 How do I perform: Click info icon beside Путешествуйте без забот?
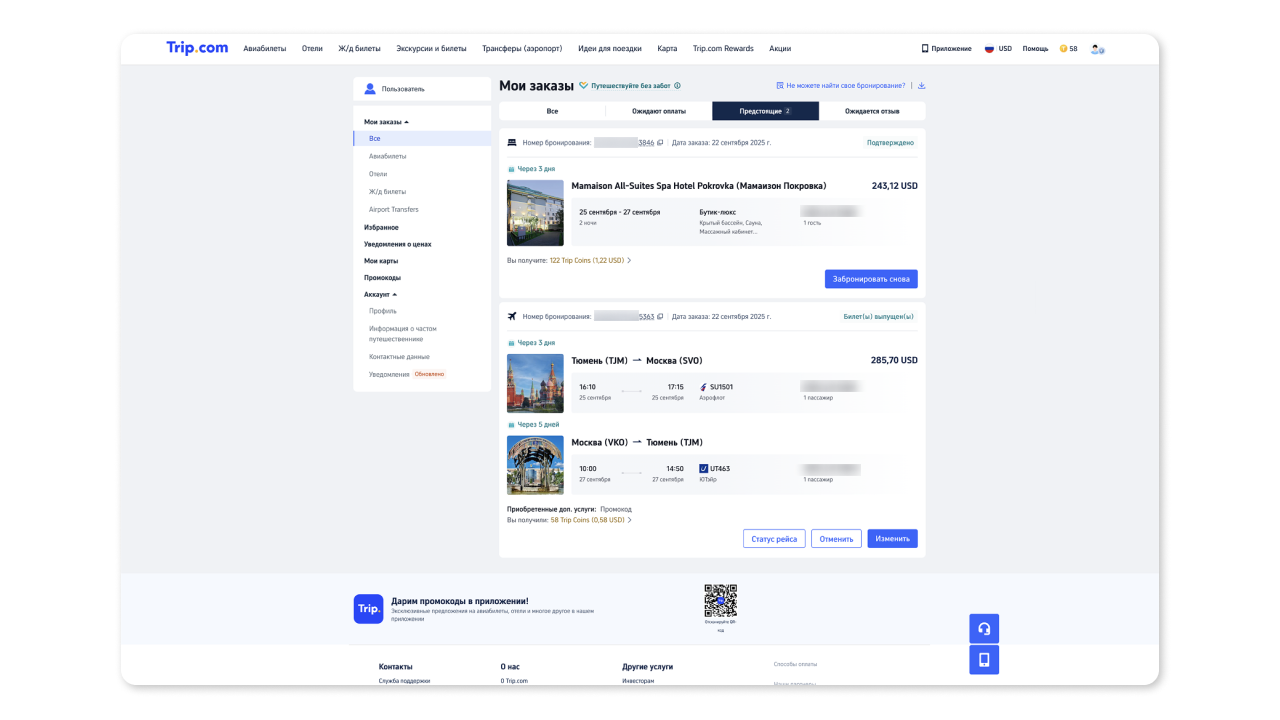point(677,86)
